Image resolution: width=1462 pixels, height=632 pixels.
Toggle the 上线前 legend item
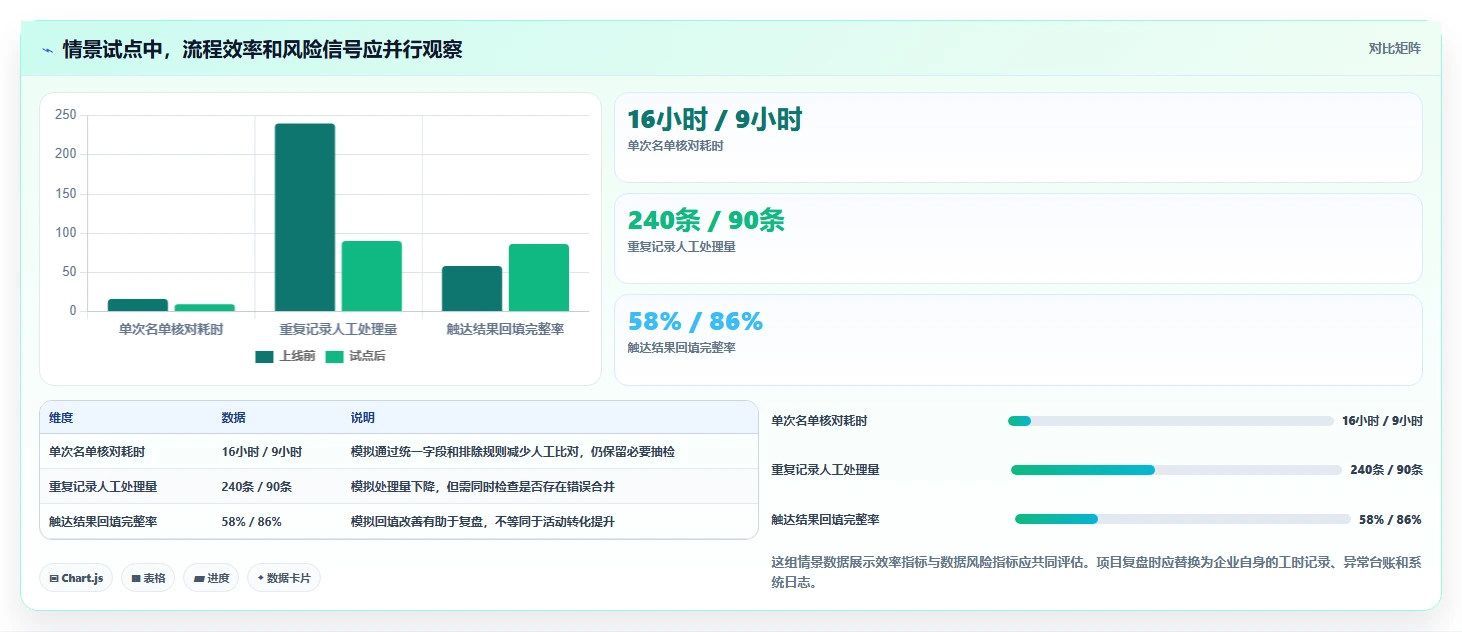click(285, 356)
